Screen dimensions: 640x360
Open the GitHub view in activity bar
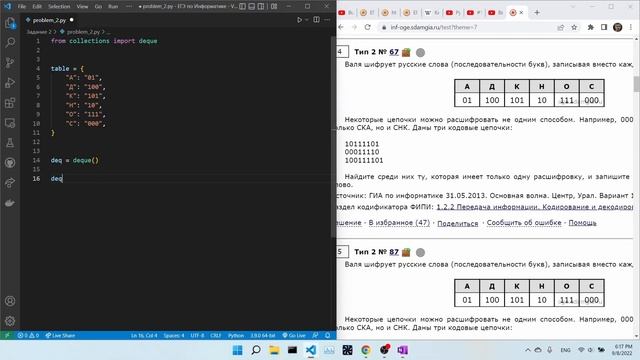[10, 162]
